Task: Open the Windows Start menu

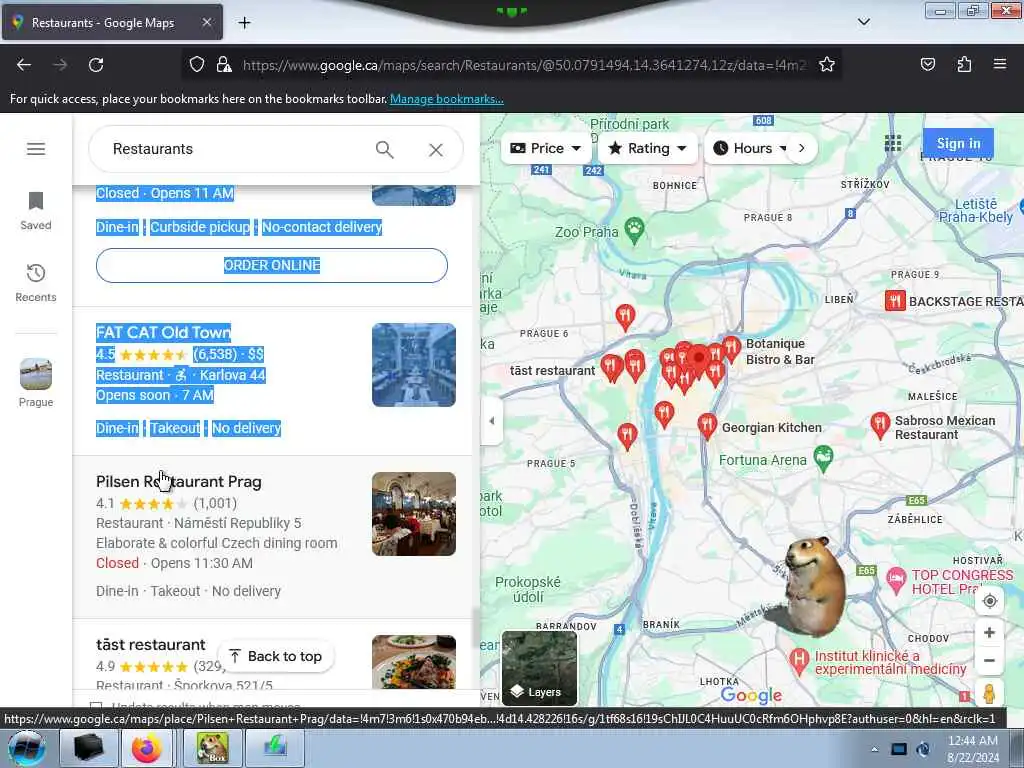Action: click(26, 748)
